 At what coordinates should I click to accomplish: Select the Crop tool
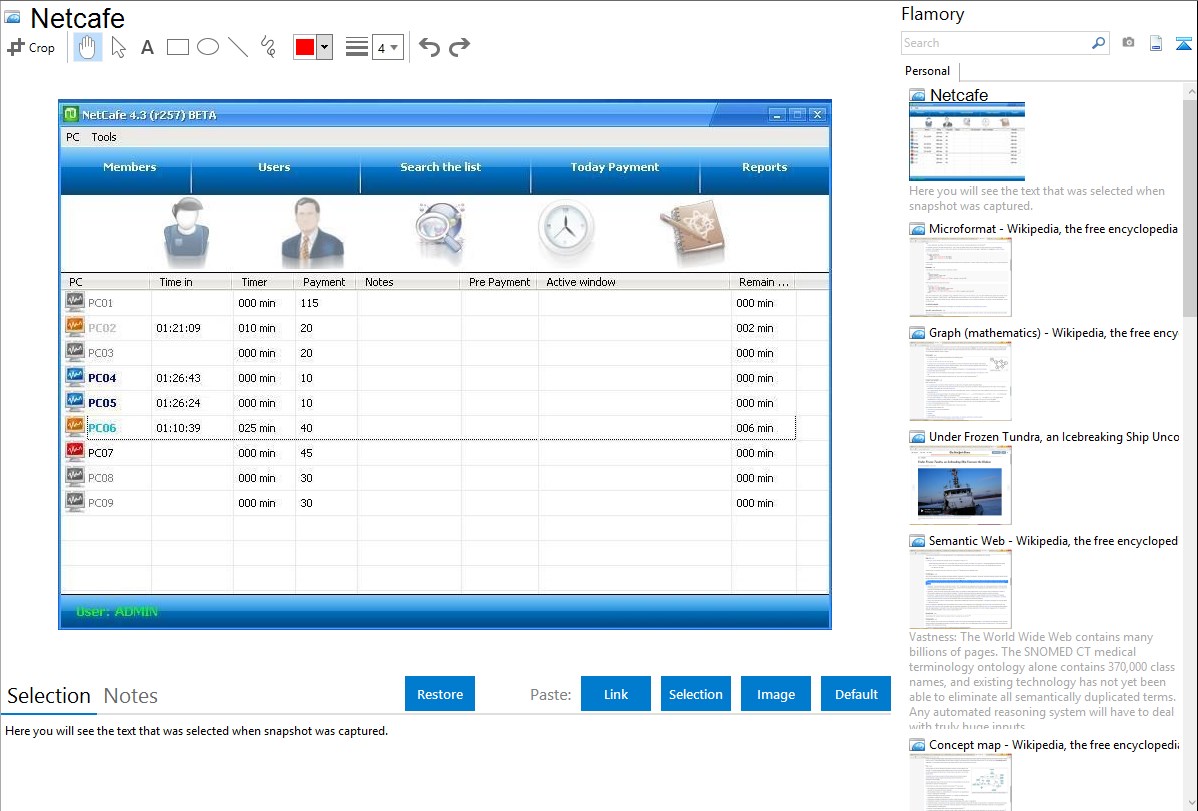coord(31,47)
